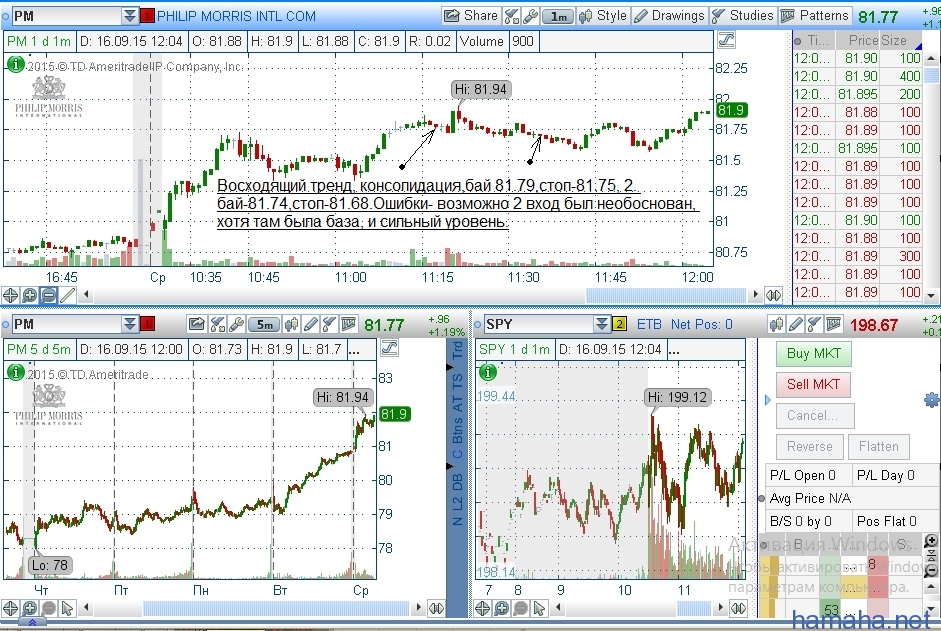Image resolution: width=941 pixels, height=631 pixels.
Task: Open the flask edit-studies icon in the top toolbar
Action: pos(511,16)
